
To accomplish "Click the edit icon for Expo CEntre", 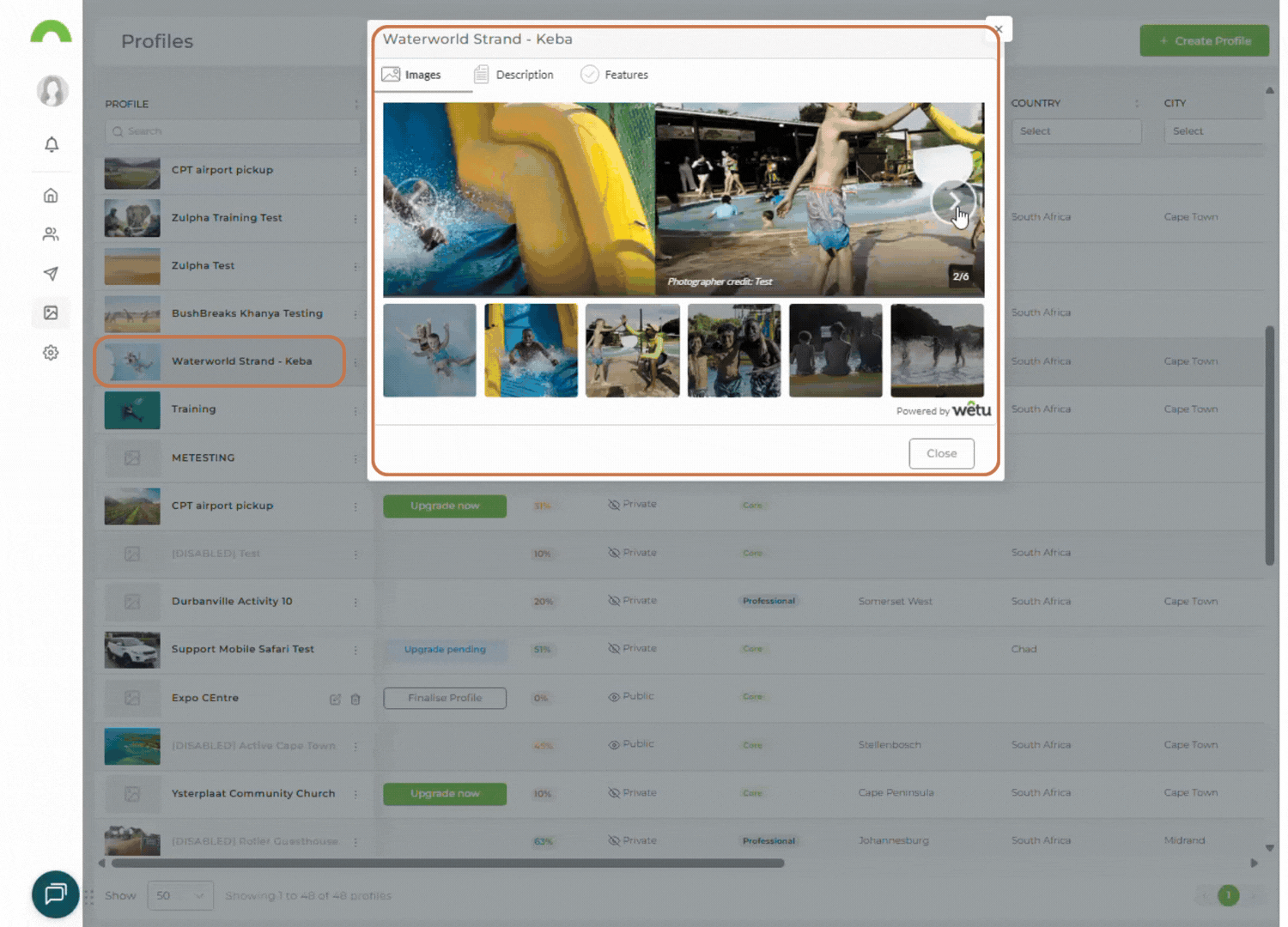I will click(335, 700).
